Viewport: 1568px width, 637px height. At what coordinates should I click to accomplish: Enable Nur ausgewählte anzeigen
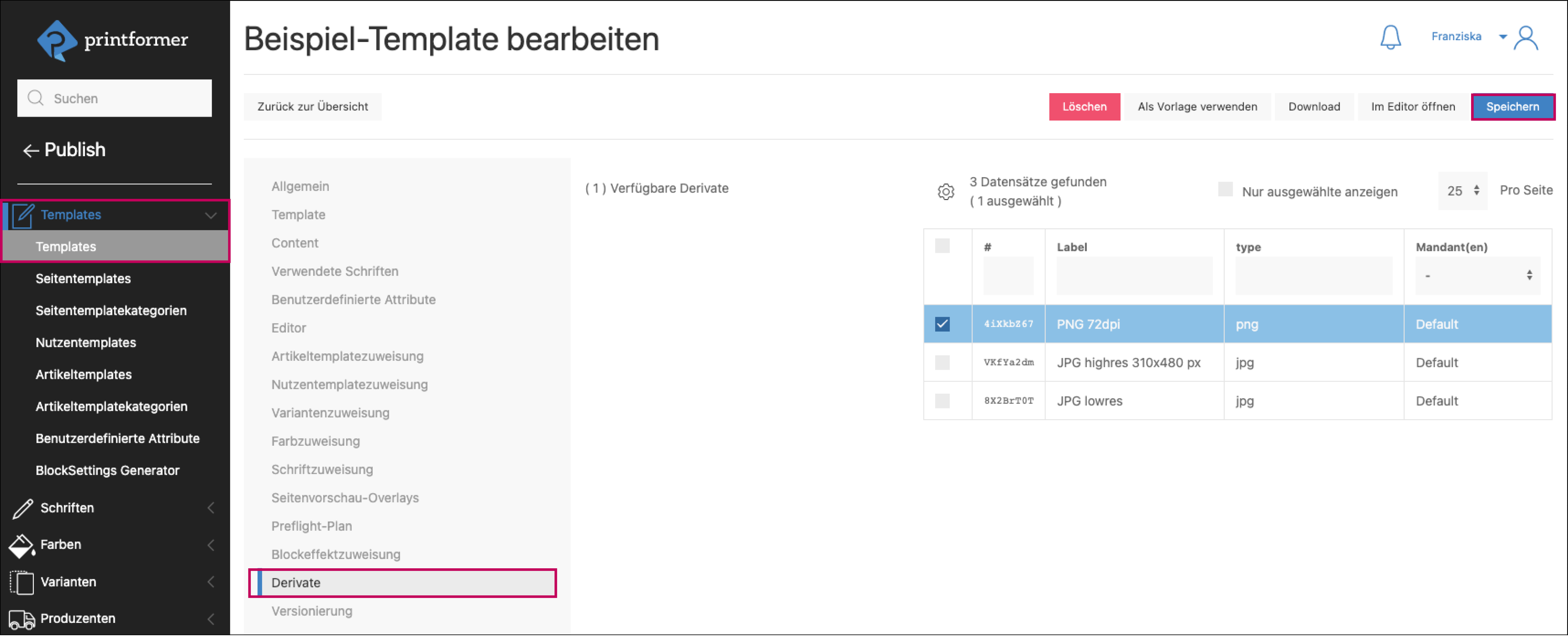click(x=1225, y=190)
